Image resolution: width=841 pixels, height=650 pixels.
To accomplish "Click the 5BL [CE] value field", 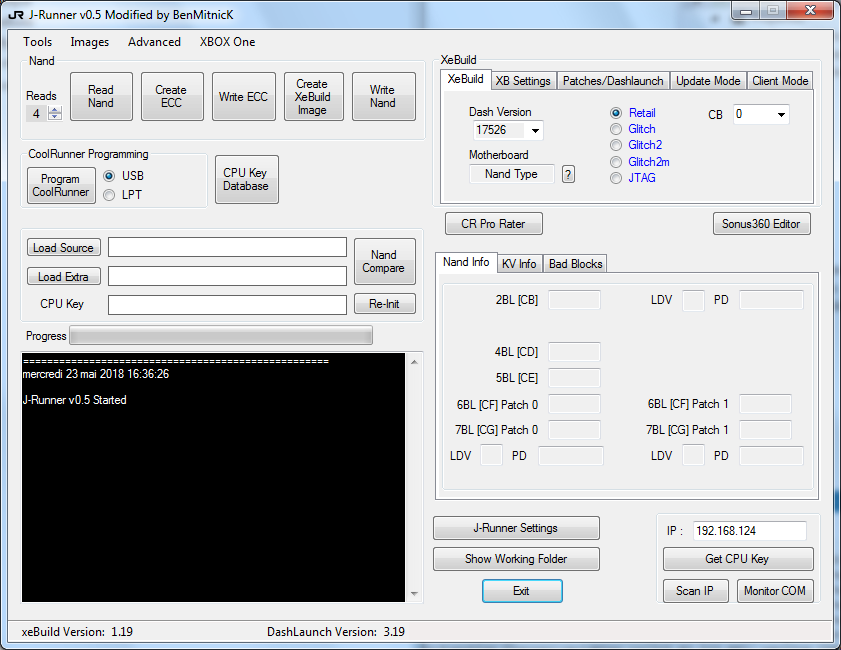I will 574,378.
